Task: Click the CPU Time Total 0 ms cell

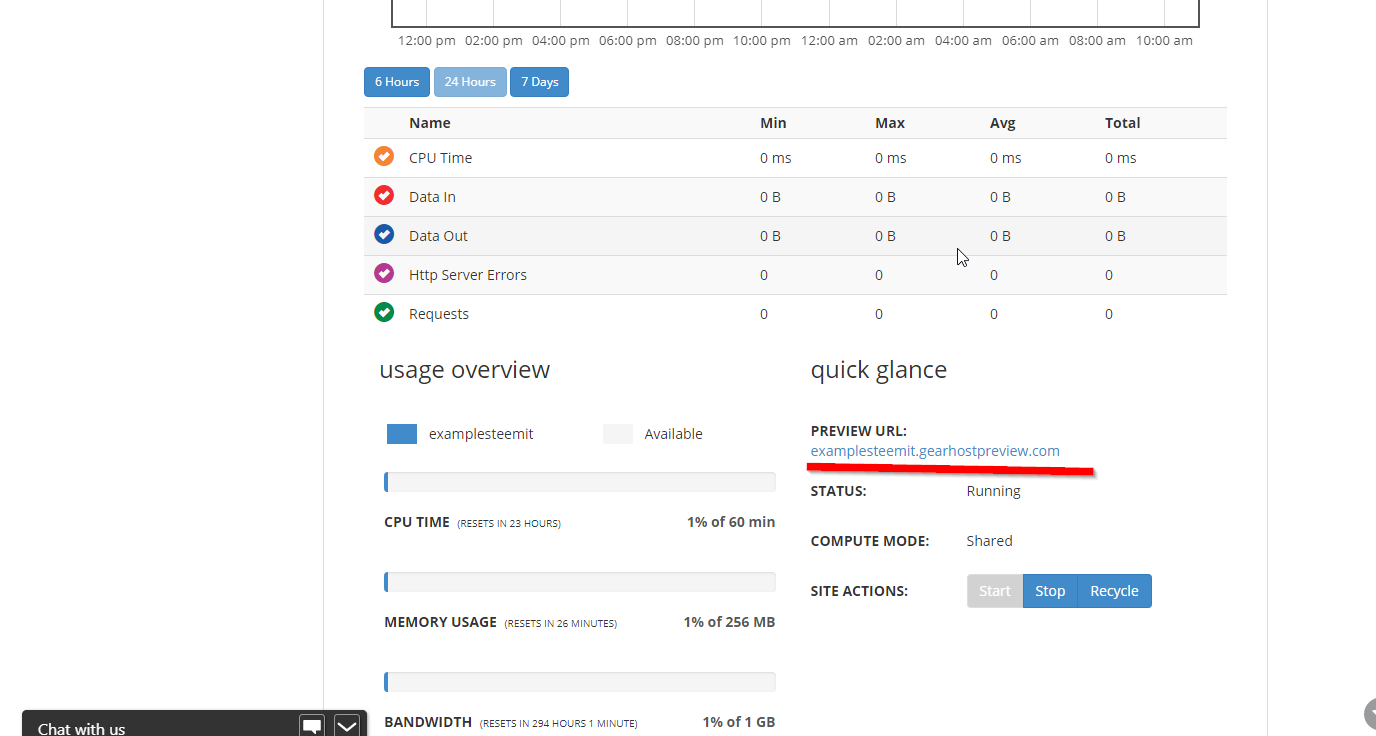Action: (x=1120, y=158)
